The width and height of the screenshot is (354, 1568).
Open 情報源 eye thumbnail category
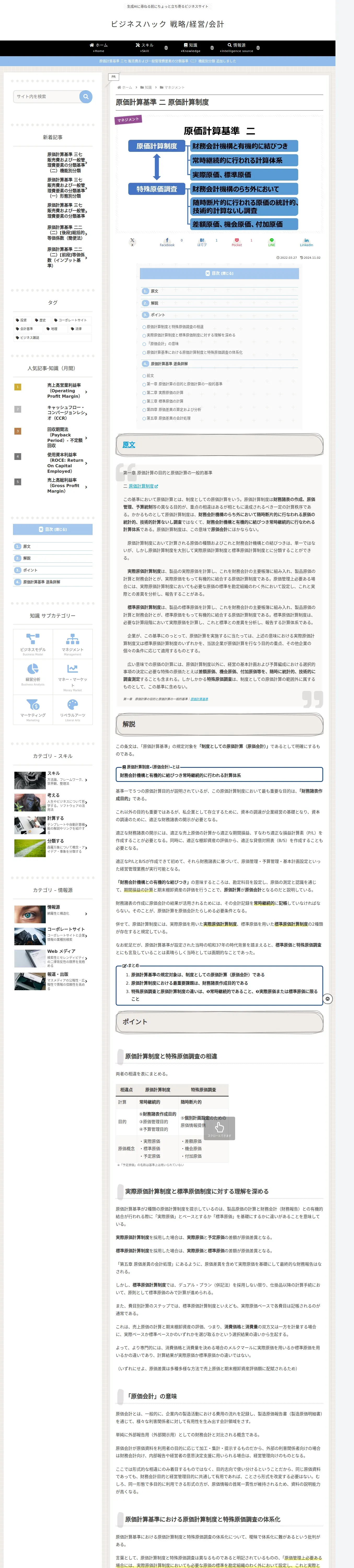pyautogui.click(x=29, y=914)
